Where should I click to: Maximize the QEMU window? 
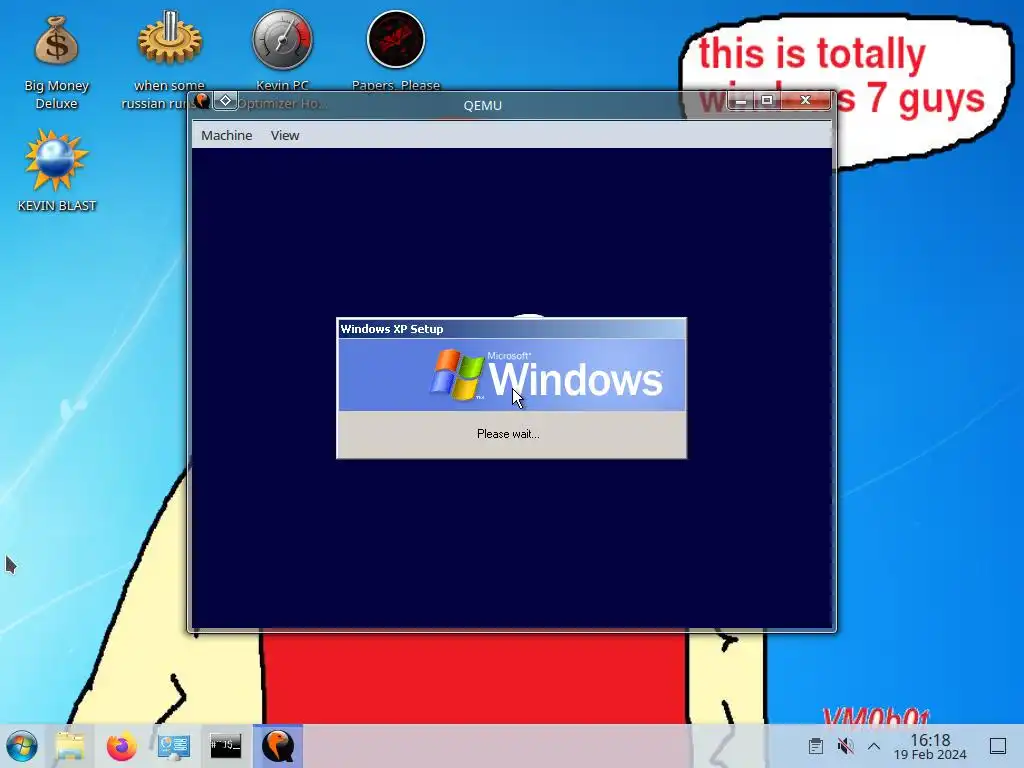tap(767, 100)
